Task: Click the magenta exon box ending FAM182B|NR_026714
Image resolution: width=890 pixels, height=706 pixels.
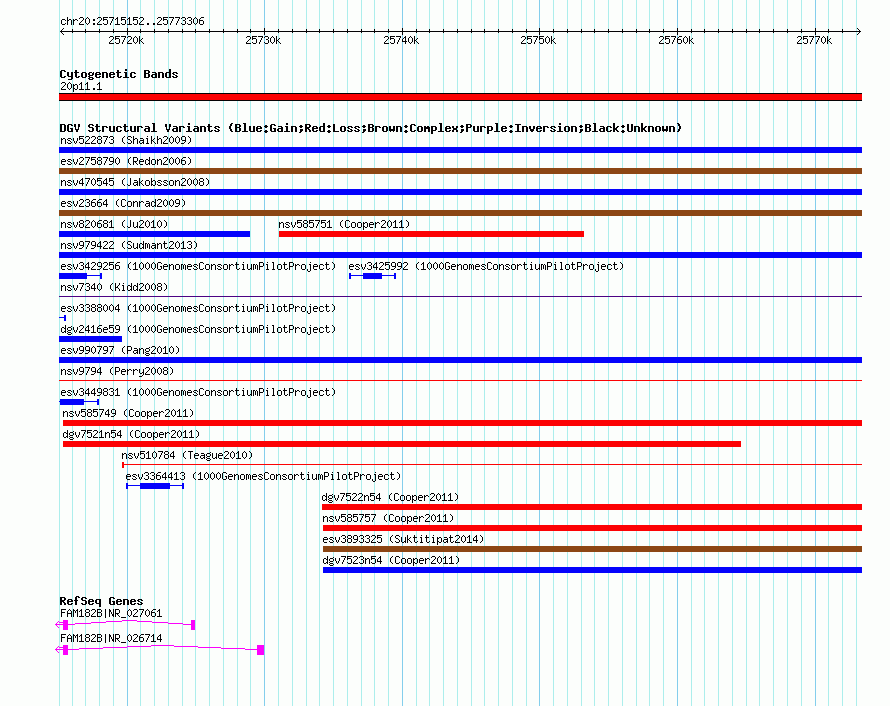Action: (x=261, y=650)
